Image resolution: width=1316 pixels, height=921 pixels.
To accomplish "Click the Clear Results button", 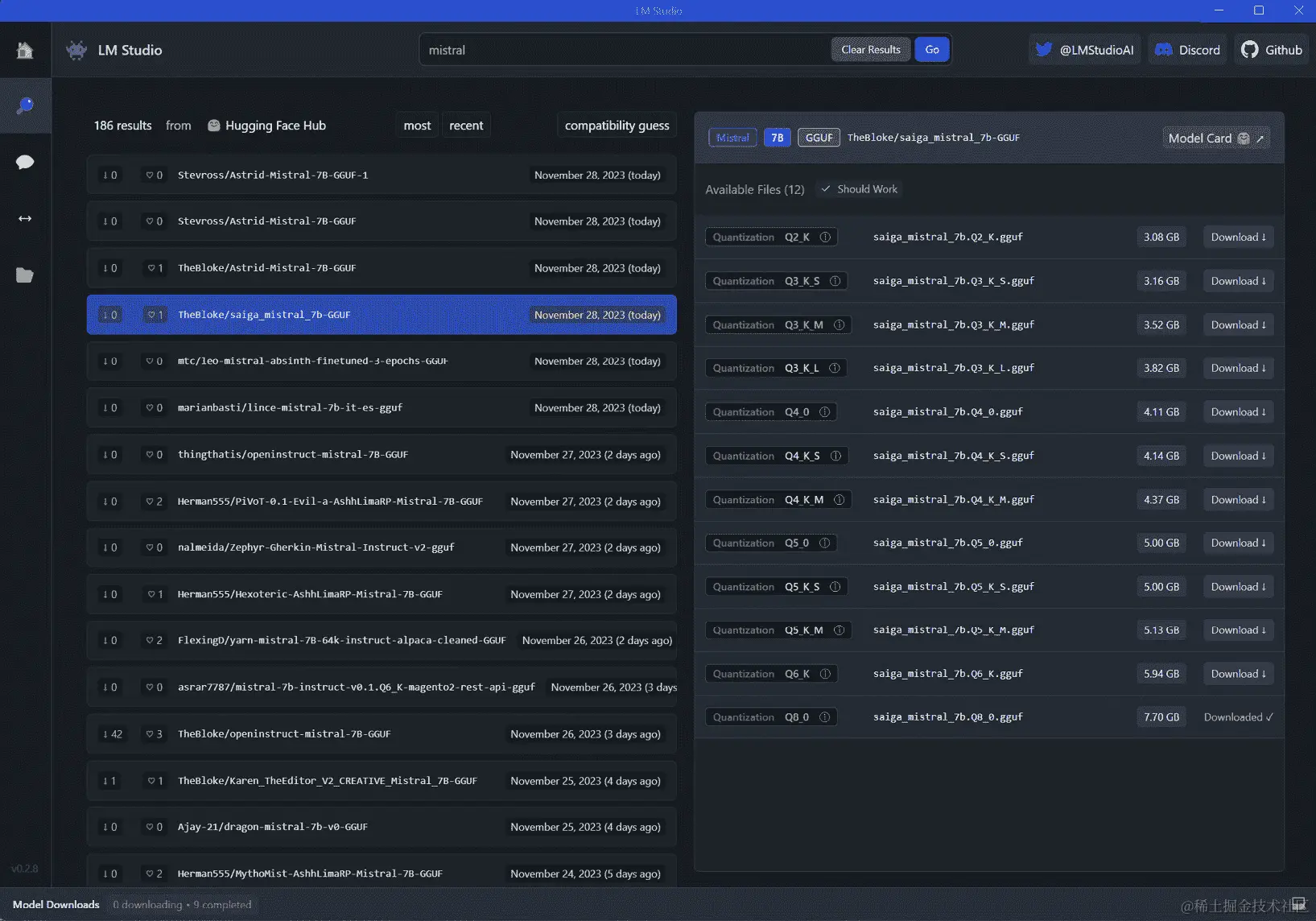I will click(x=871, y=50).
